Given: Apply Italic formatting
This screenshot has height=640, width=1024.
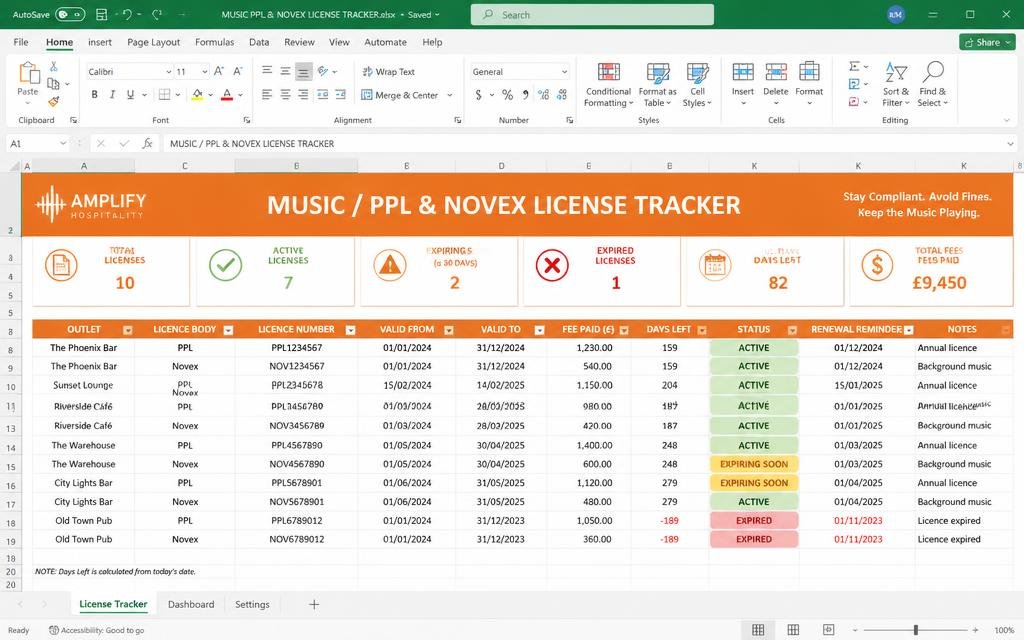Looking at the screenshot, I should (x=112, y=95).
